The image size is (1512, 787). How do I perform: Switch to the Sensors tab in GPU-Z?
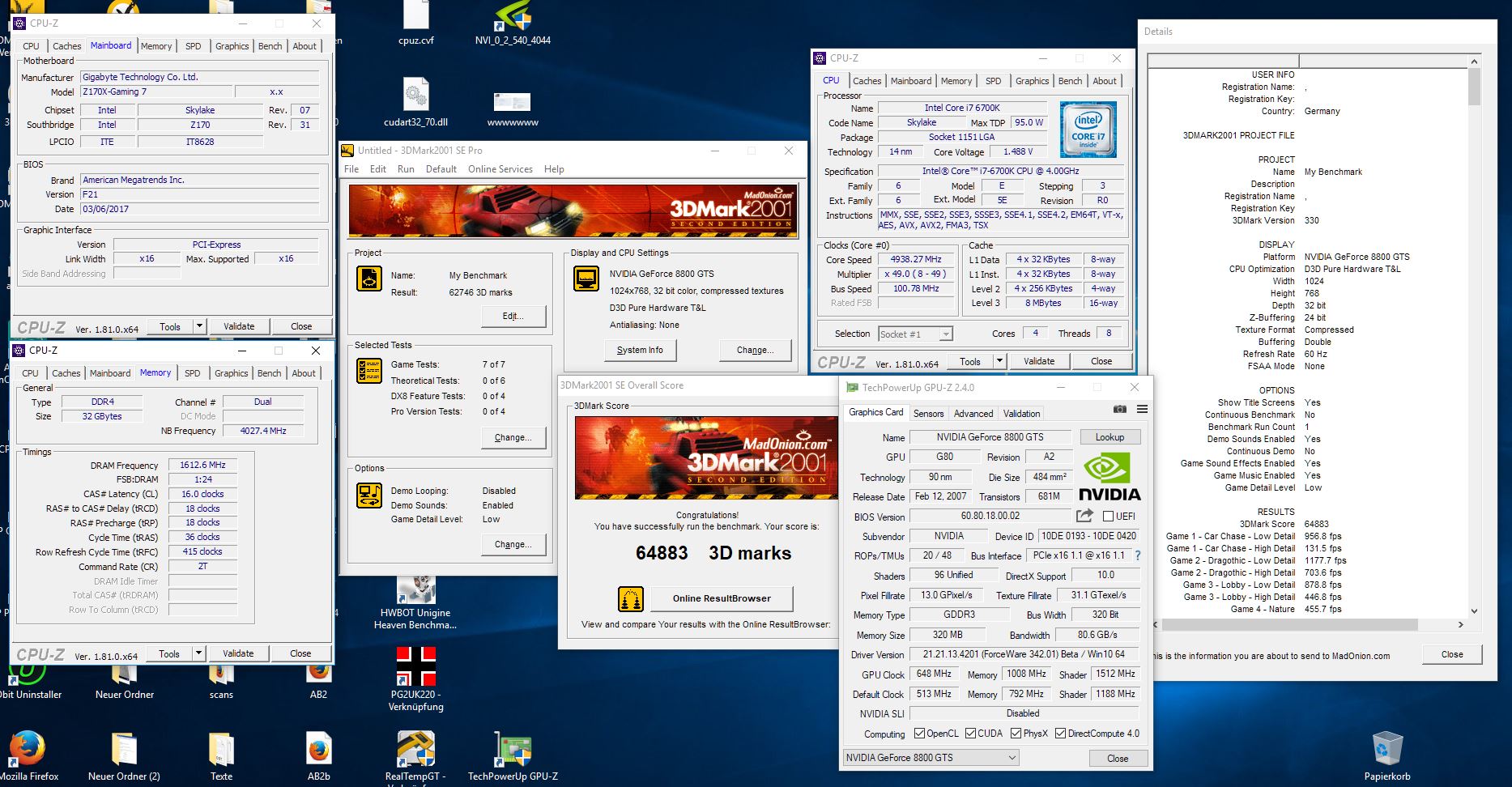click(x=928, y=413)
